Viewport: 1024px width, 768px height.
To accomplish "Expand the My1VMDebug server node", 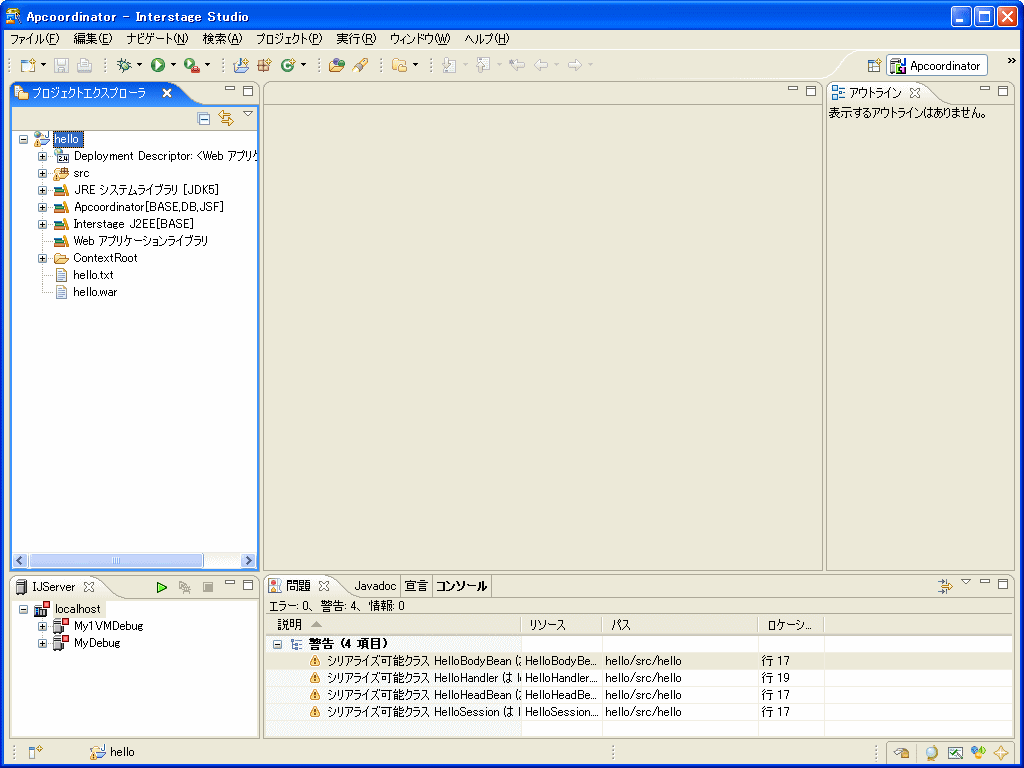I will pos(42,626).
